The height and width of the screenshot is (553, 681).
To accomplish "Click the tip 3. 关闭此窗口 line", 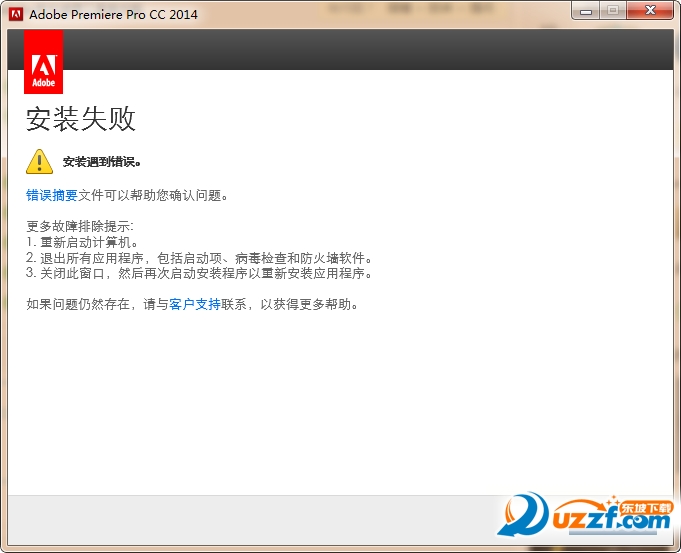I will [x=199, y=273].
